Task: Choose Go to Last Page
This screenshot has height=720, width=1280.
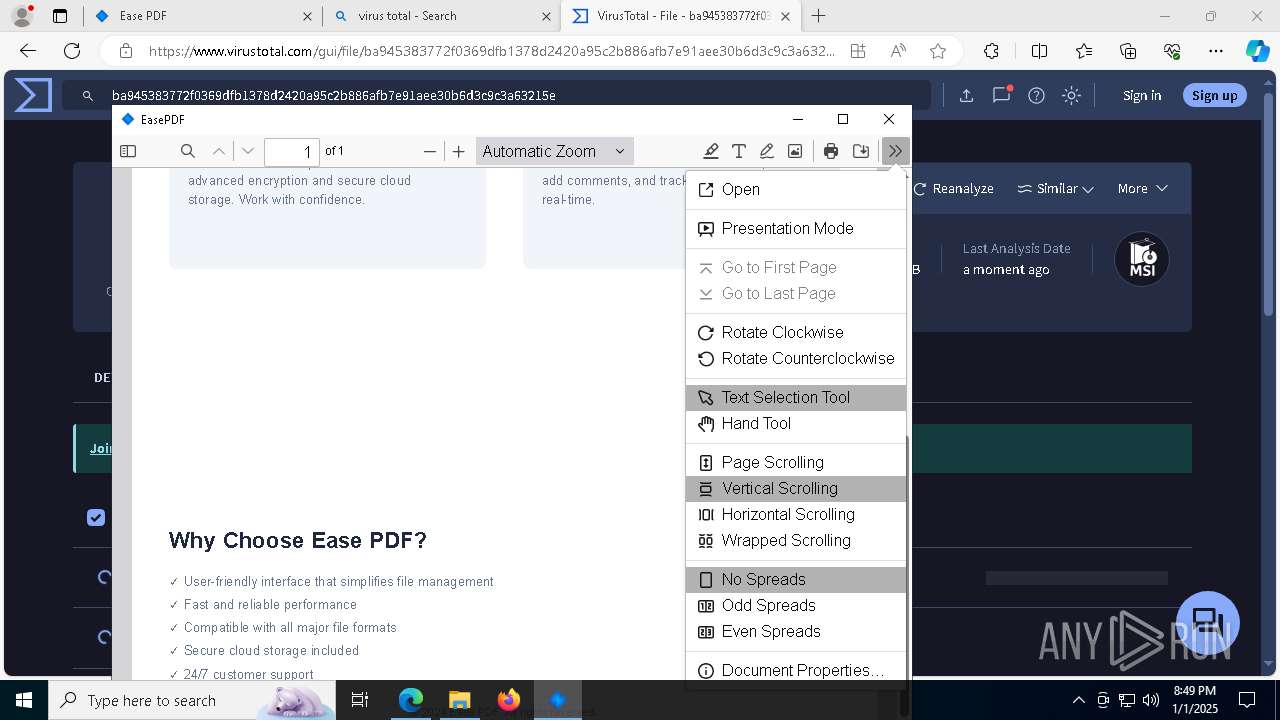Action: click(796, 293)
